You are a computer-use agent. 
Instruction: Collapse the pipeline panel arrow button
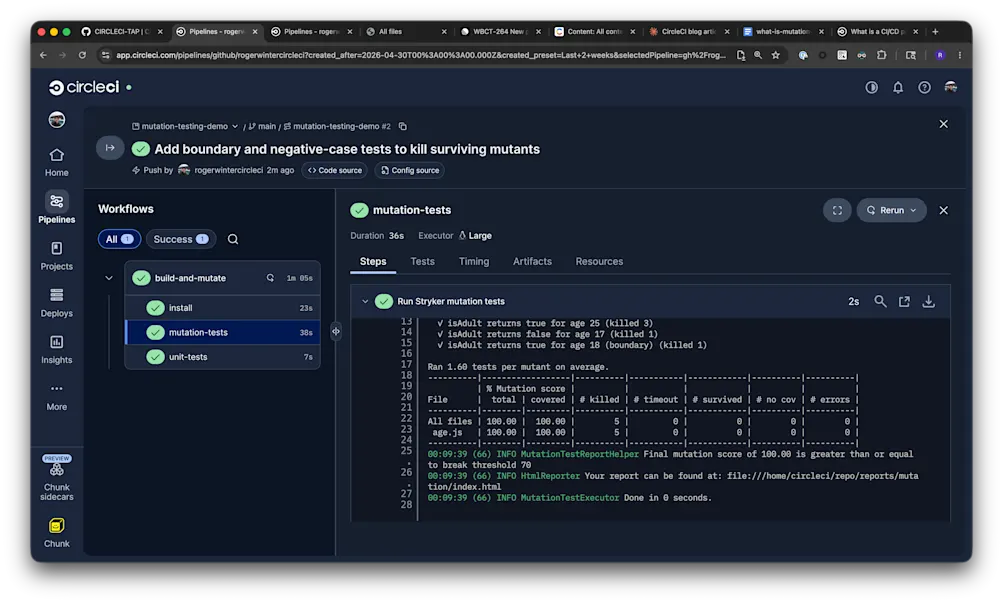110,148
